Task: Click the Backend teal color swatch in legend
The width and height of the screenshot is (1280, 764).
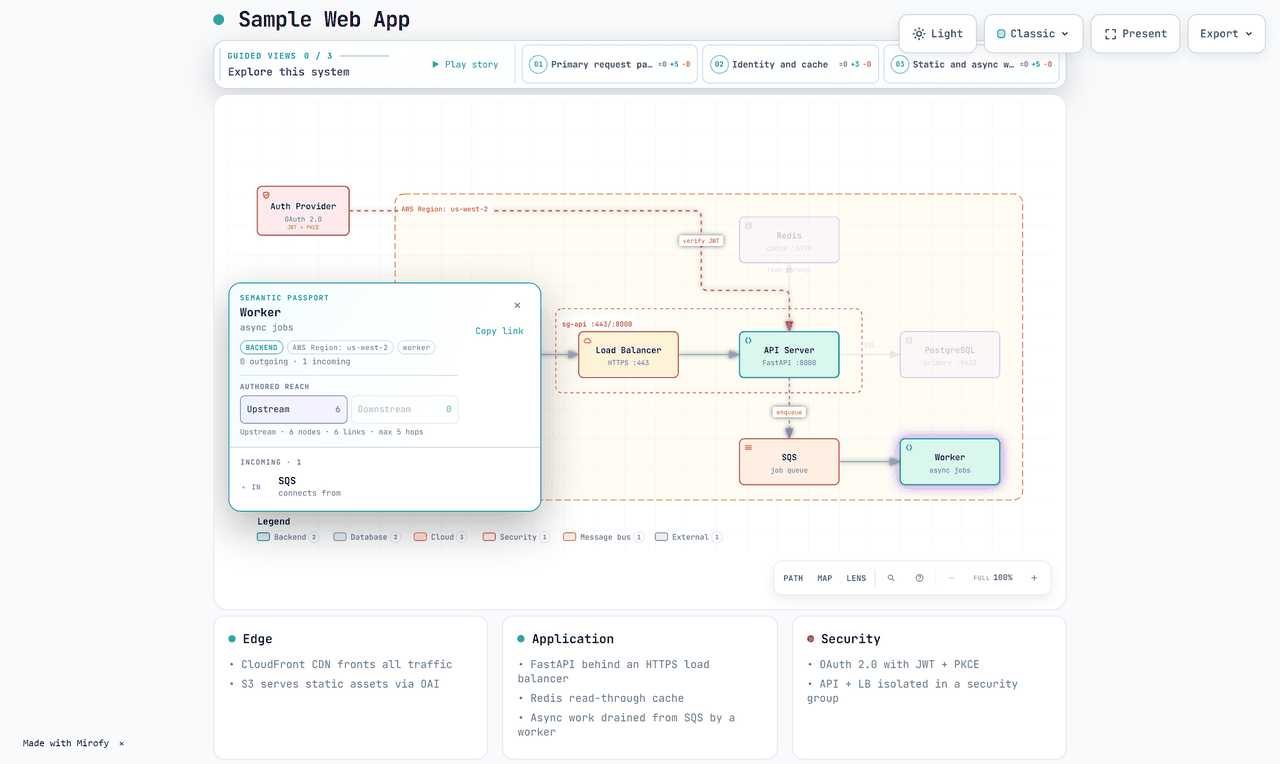Action: click(x=263, y=537)
